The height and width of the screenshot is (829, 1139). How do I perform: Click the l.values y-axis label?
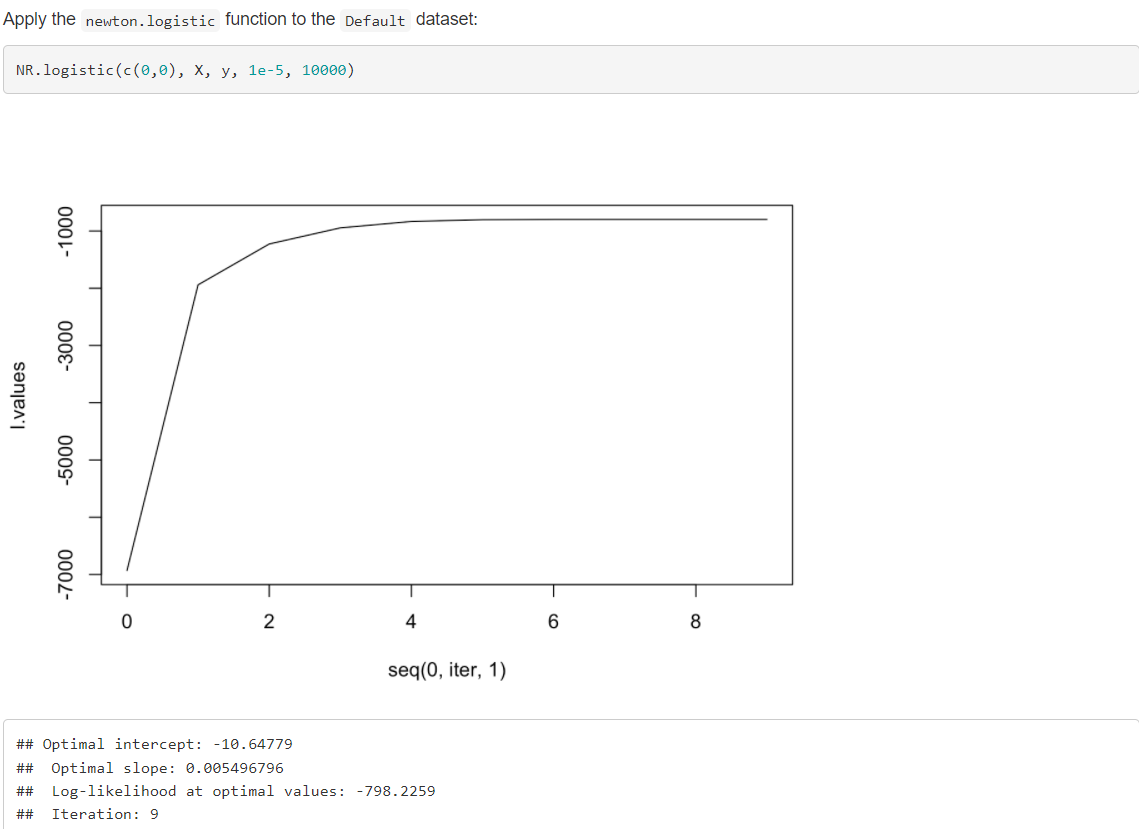(x=19, y=394)
